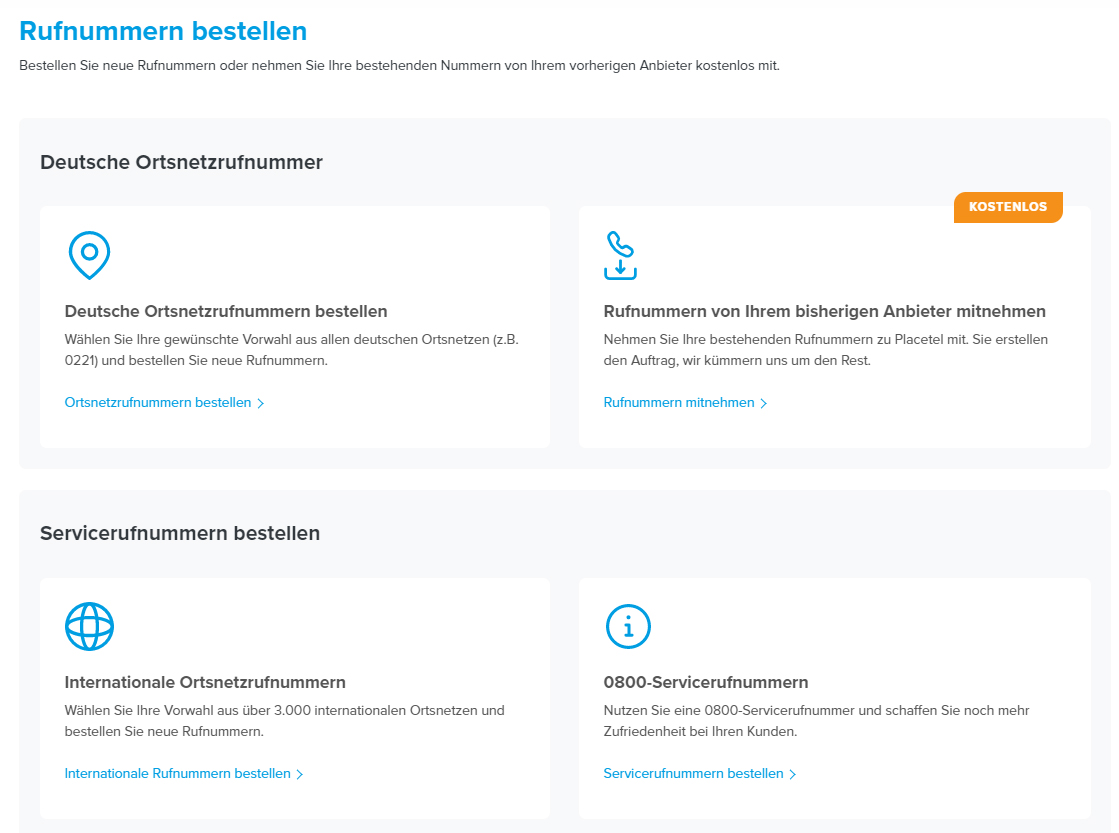The width and height of the screenshot is (1119, 833).
Task: Click the orange KOSTENLOS badge
Action: tap(1008, 207)
